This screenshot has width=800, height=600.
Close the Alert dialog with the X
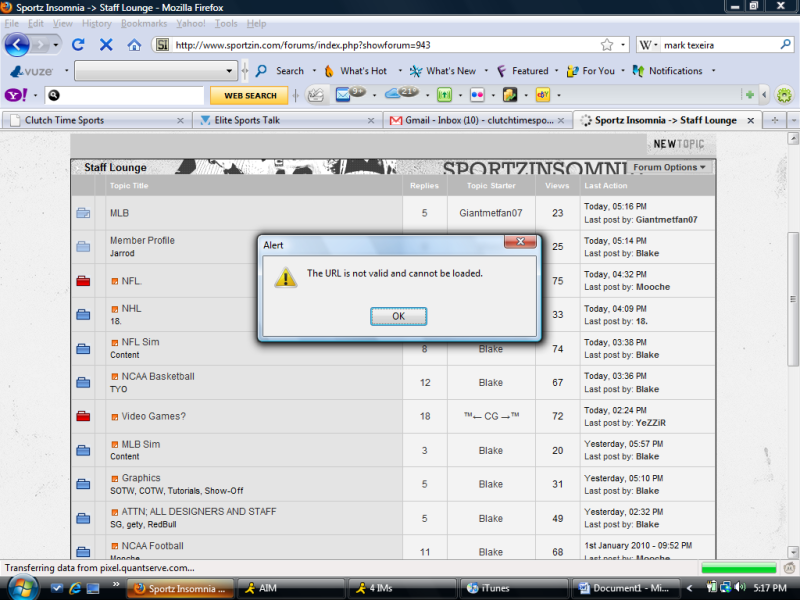tap(520, 241)
